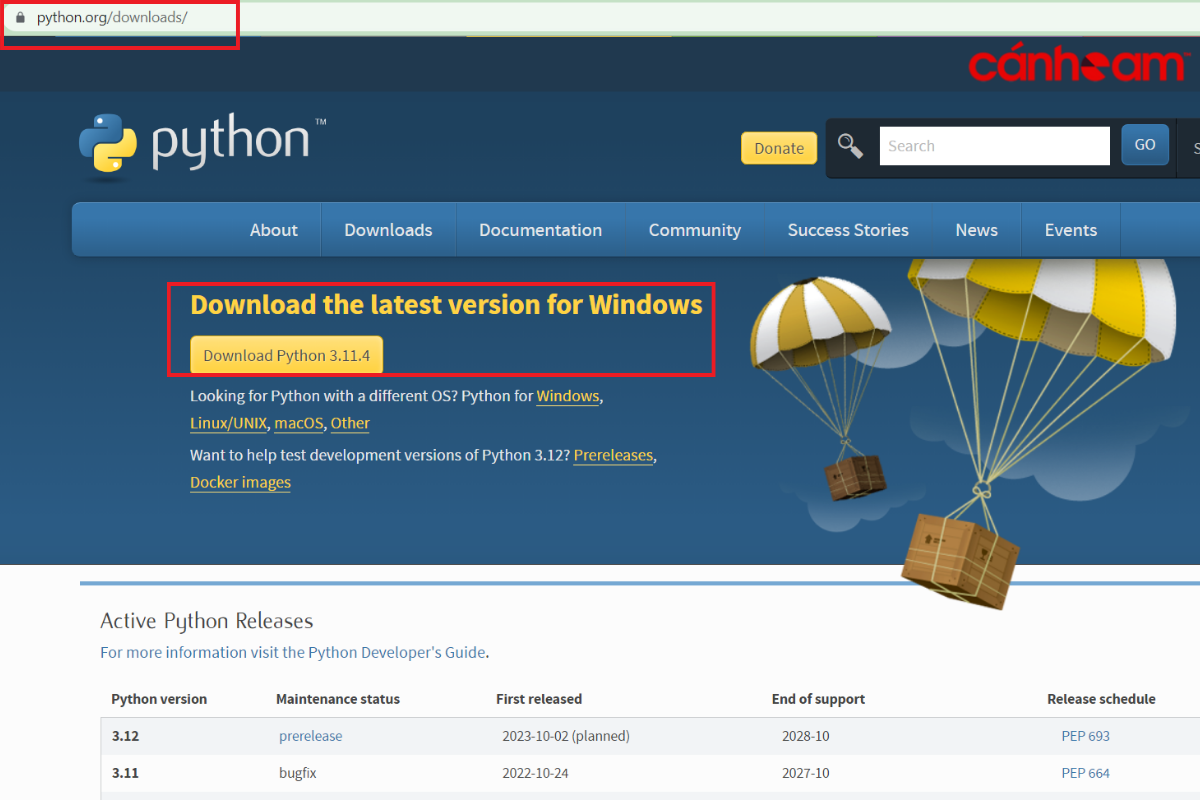The height and width of the screenshot is (800, 1200).
Task: Click the Maintenance status column header
Action: click(x=338, y=699)
